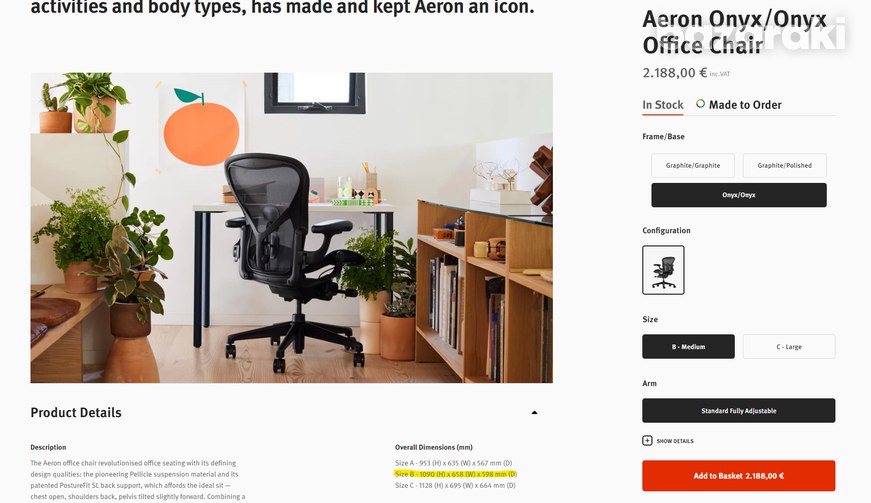Select Standard Fully Adjustable arm

coord(739,410)
